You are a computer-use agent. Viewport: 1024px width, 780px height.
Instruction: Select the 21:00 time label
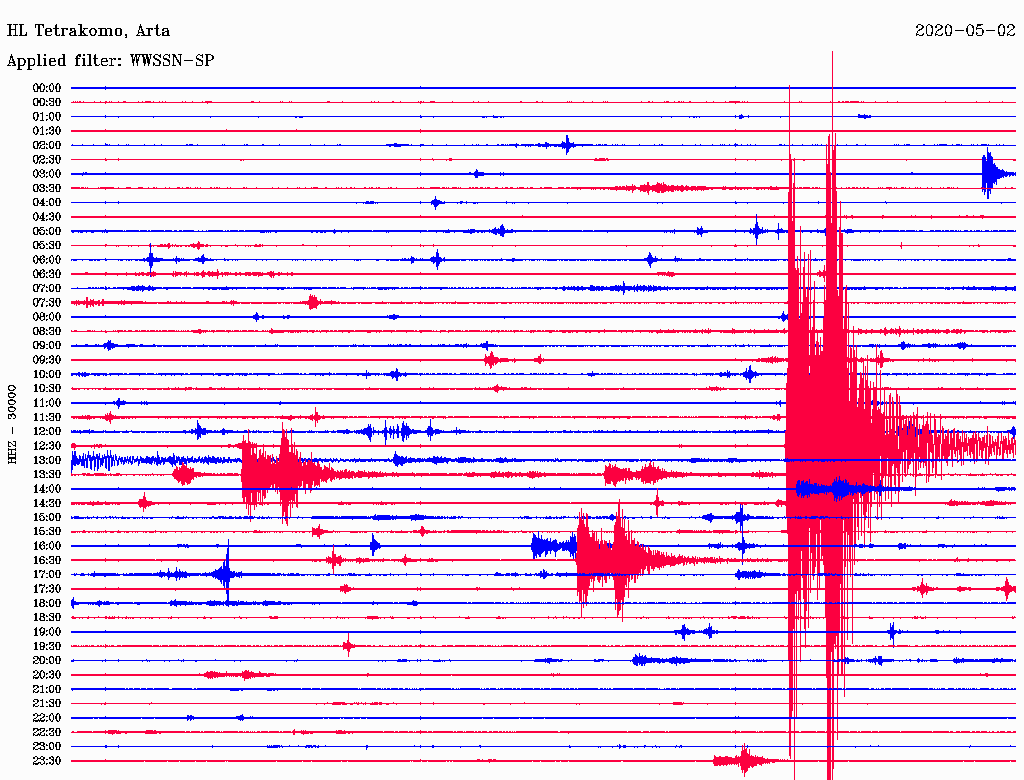(x=46, y=690)
